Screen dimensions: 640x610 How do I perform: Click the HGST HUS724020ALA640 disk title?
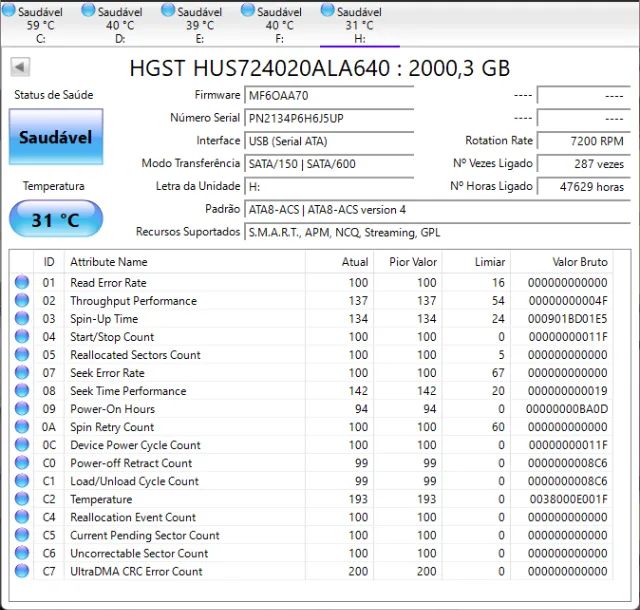tap(320, 68)
